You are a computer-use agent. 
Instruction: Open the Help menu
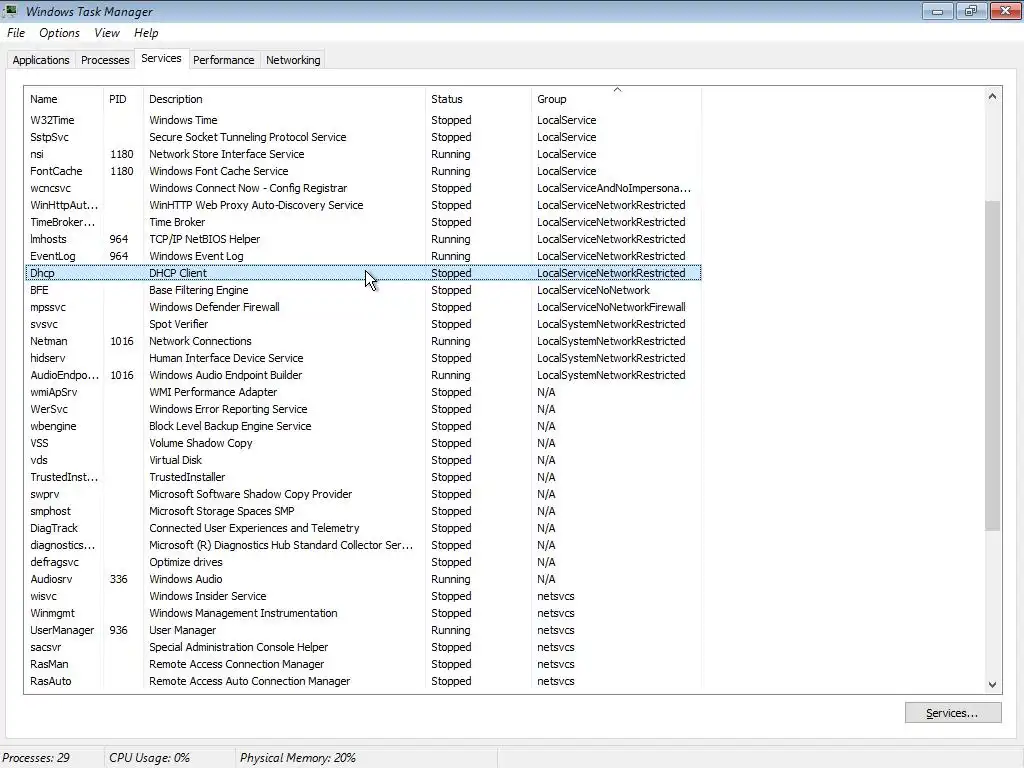(x=146, y=33)
